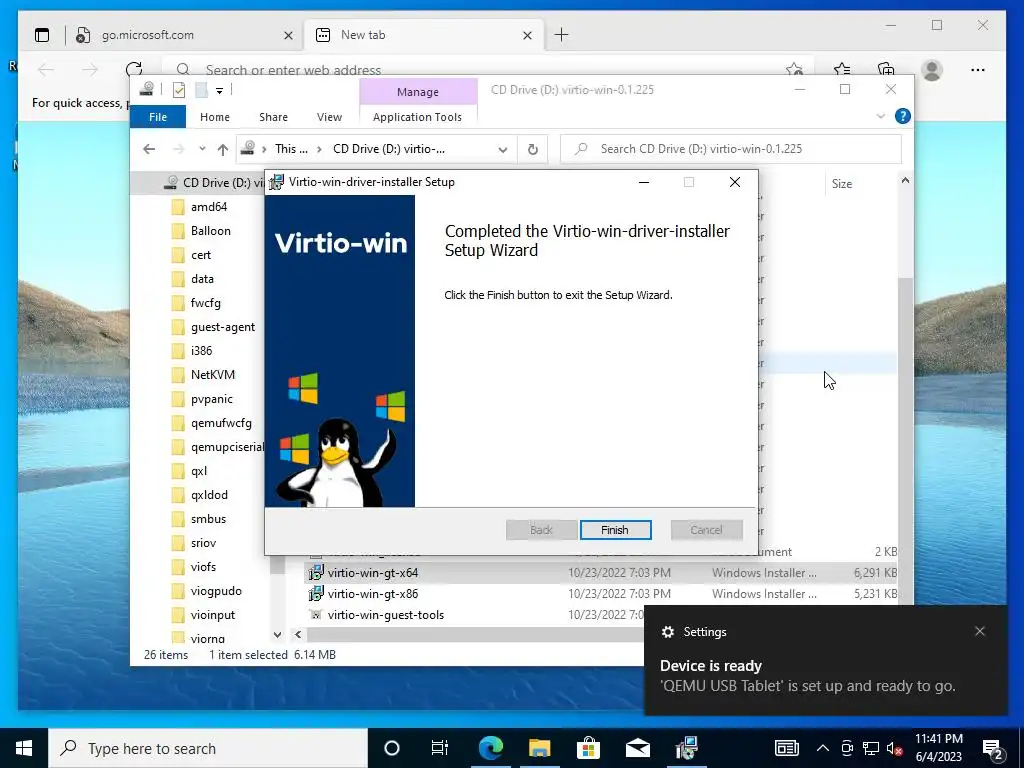Click the taskbar search box
Image resolution: width=1024 pixels, height=768 pixels.
(x=208, y=748)
